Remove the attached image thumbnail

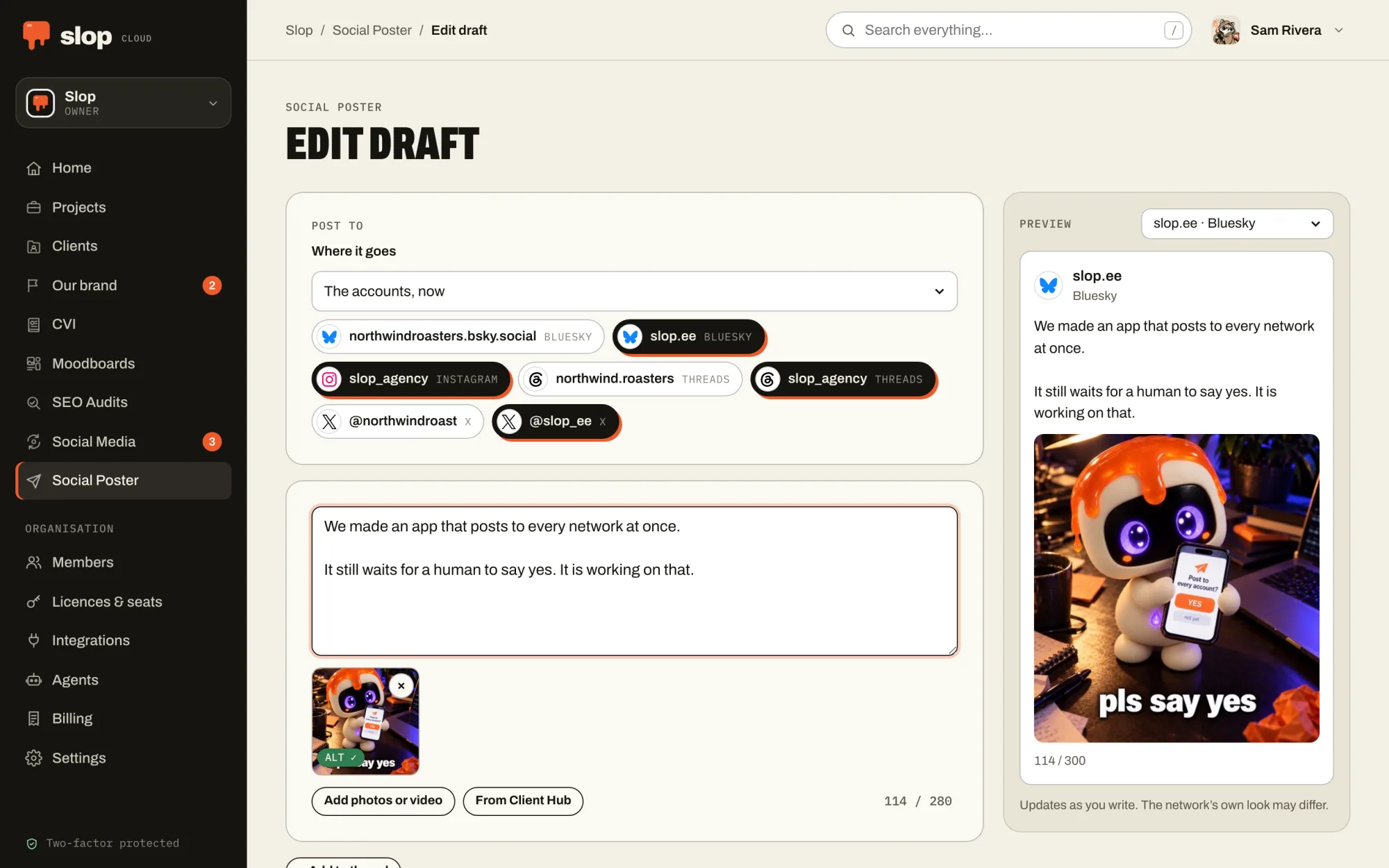tap(401, 686)
